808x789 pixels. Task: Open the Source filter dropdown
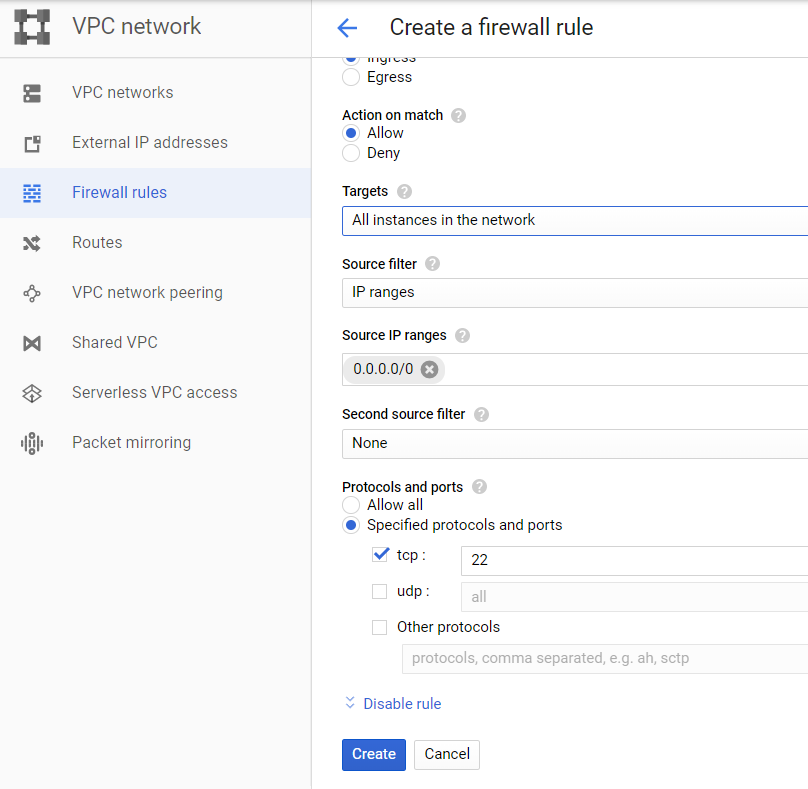[x=575, y=292]
